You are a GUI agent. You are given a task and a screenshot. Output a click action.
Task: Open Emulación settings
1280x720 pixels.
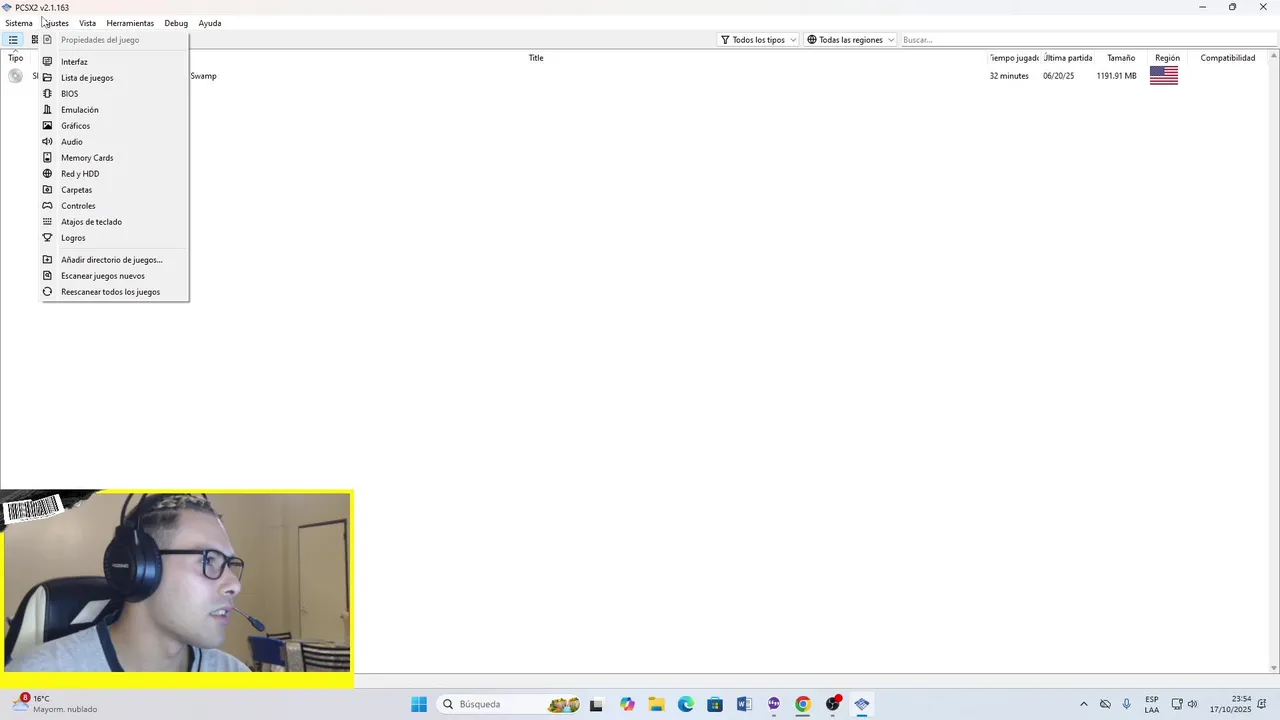coord(114,110)
